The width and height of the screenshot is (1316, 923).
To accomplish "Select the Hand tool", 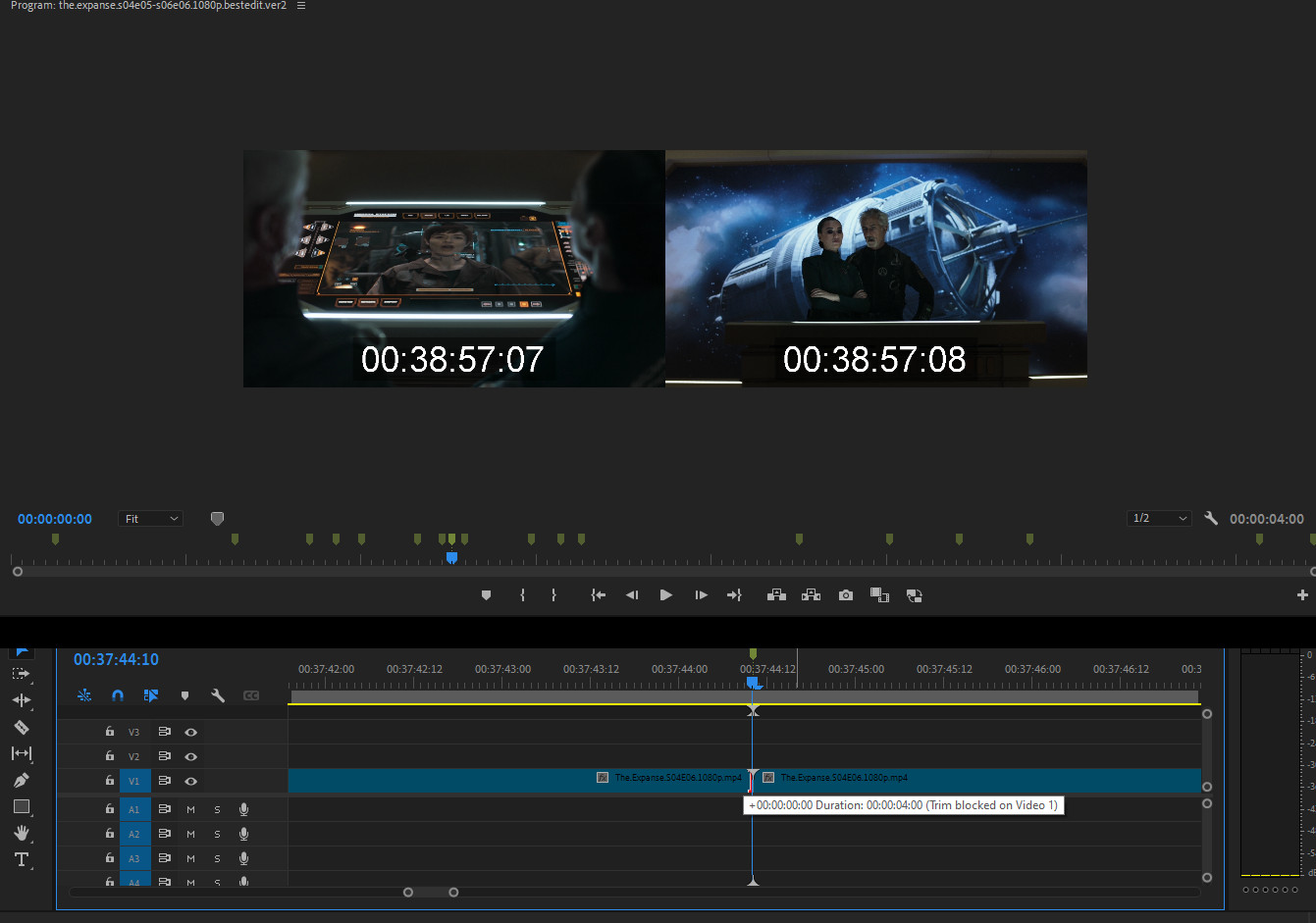I will tap(21, 833).
